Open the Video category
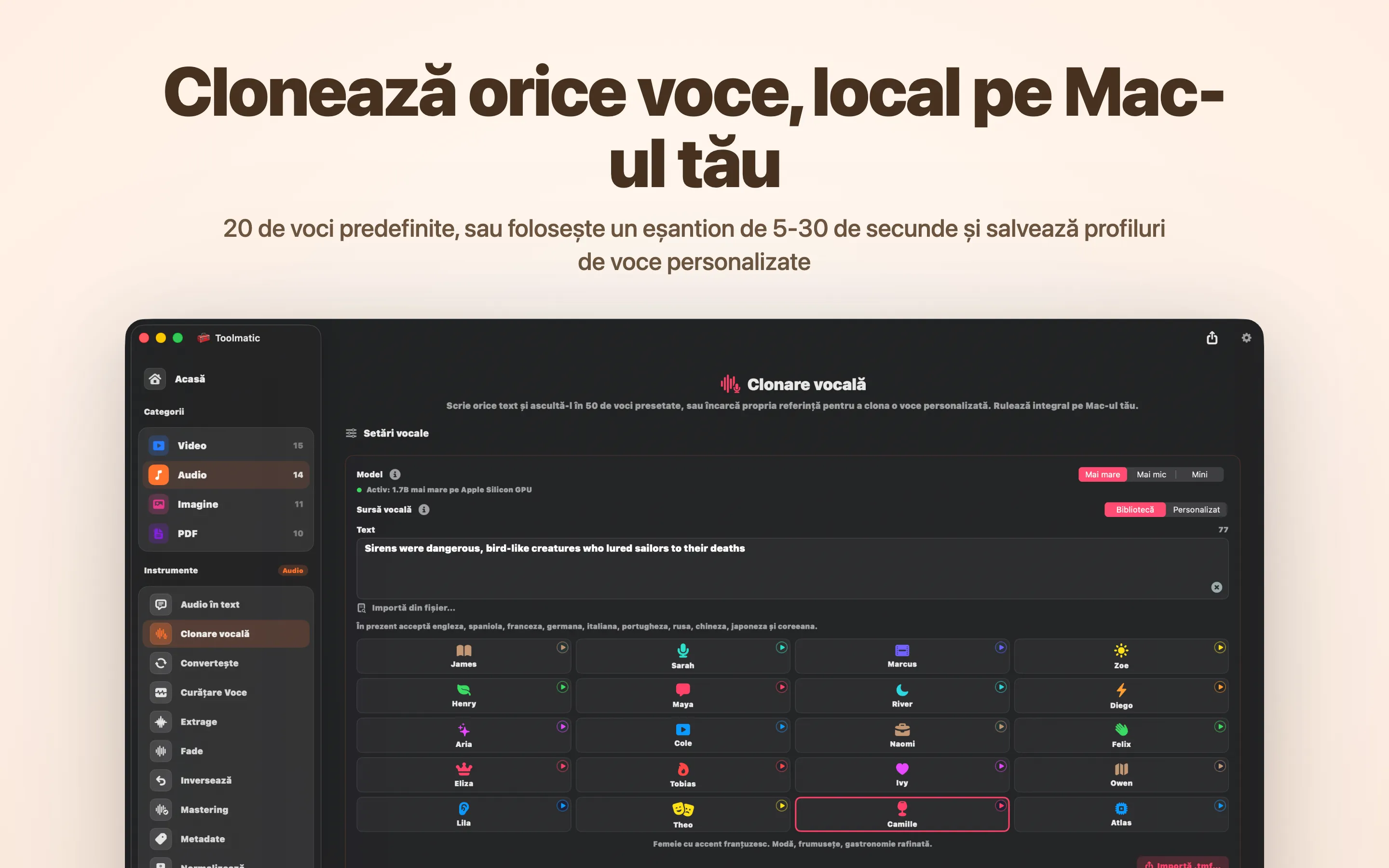This screenshot has height=868, width=1389. click(x=226, y=446)
